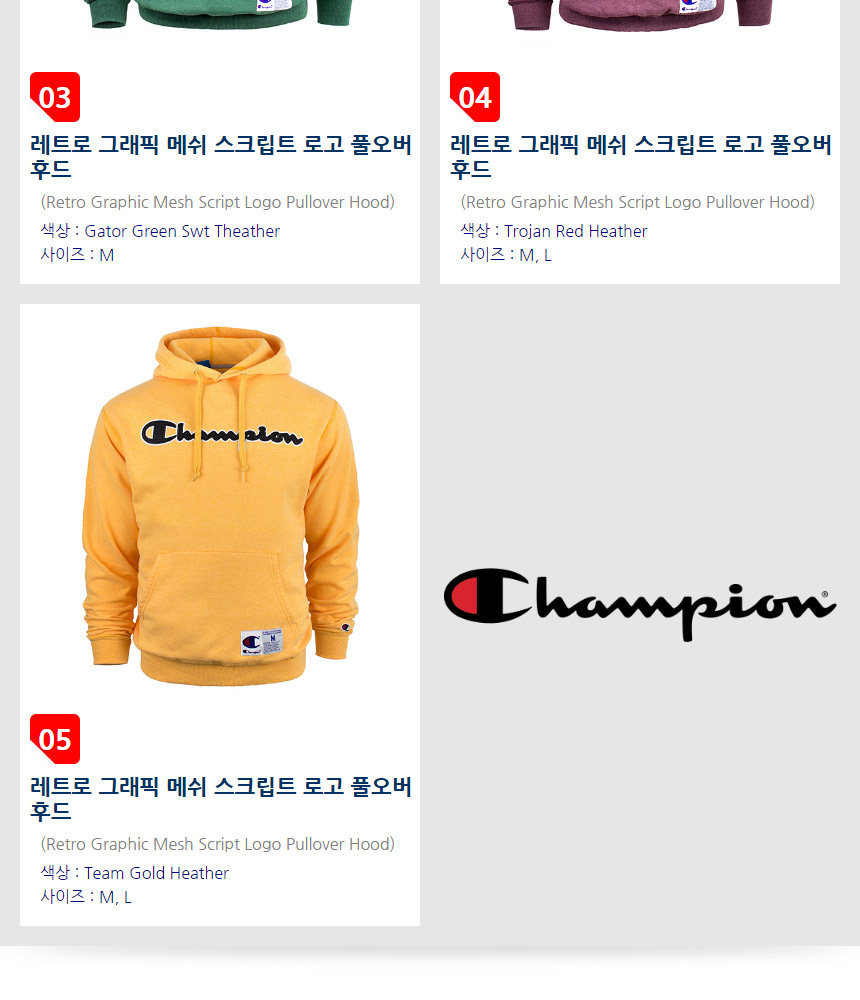Click the large Champion brand logo

click(640, 604)
